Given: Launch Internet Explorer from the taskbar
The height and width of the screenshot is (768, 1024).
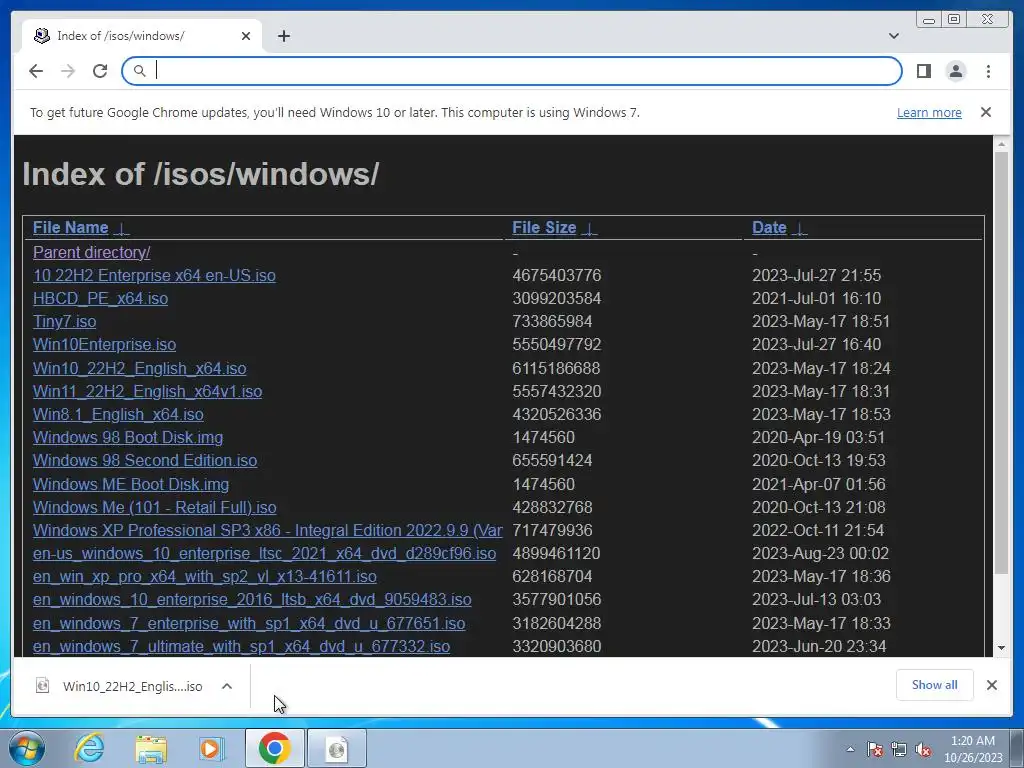Looking at the screenshot, I should point(89,748).
